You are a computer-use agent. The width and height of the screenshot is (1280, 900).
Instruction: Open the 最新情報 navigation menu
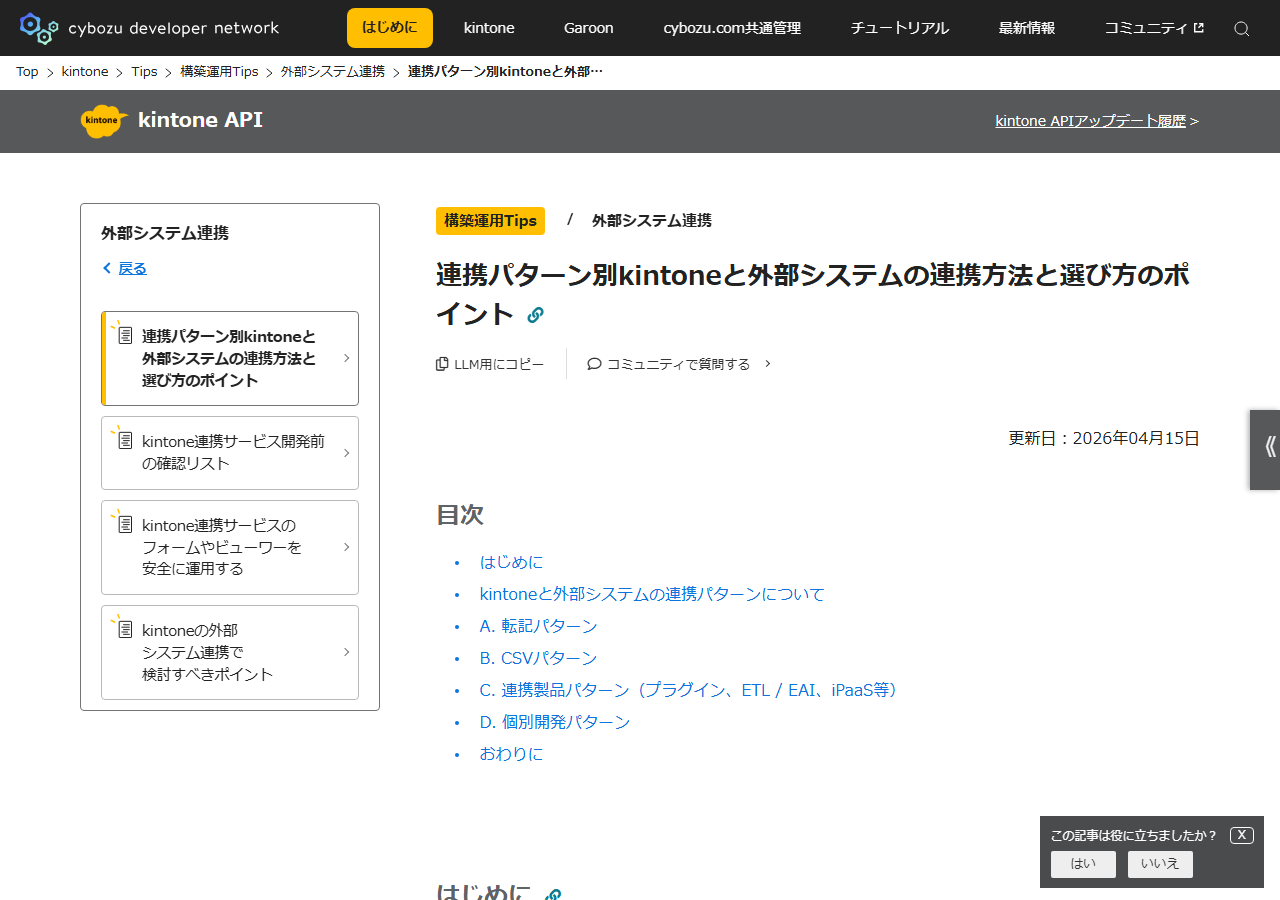[1027, 28]
